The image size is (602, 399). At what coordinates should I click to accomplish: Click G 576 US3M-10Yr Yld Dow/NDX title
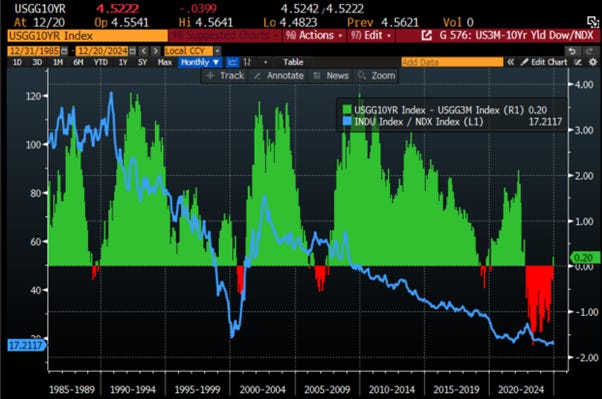(516, 36)
